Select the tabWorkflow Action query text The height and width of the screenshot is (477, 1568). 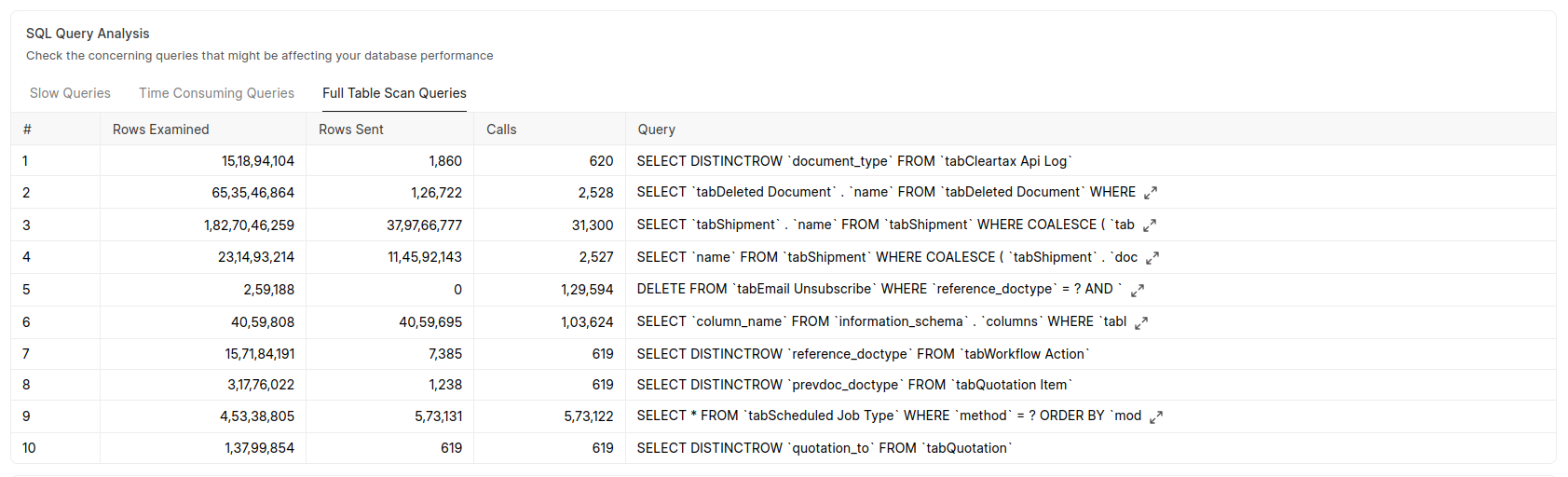tap(863, 354)
